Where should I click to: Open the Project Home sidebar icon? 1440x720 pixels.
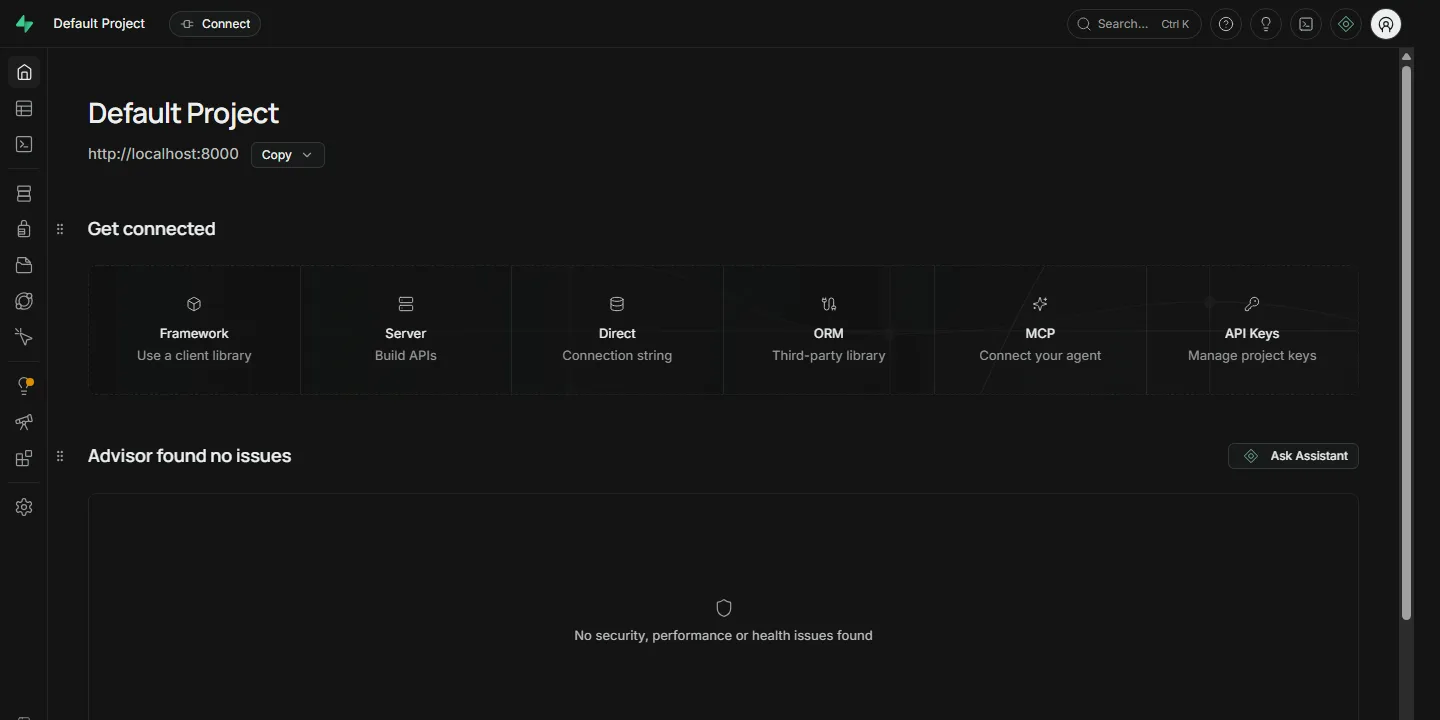[x=24, y=72]
